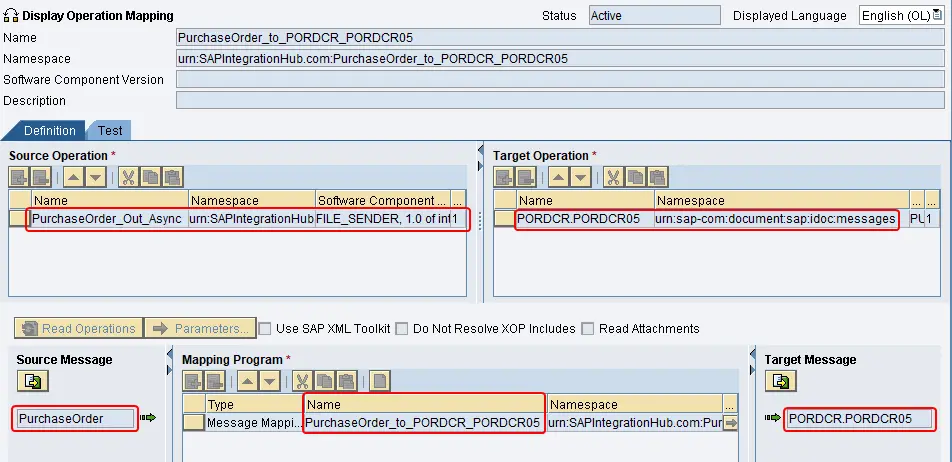Click the PORDCR.PORDCR05 Target Message field
Viewport: 952px width, 462px height.
(x=858, y=418)
